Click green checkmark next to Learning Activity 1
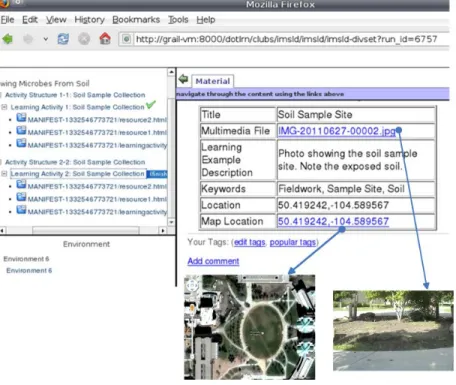Image resolution: width=456 pixels, height=385 pixels. click(x=151, y=104)
